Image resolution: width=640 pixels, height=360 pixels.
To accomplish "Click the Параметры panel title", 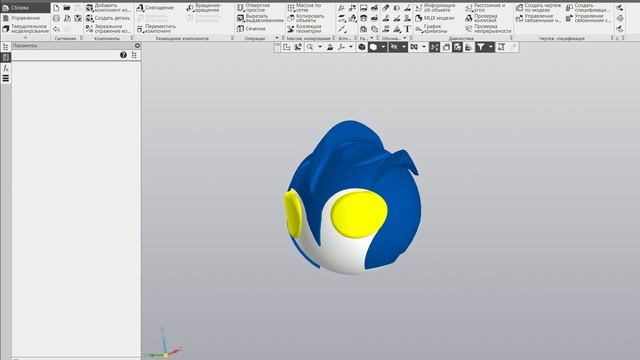I will tap(25, 46).
